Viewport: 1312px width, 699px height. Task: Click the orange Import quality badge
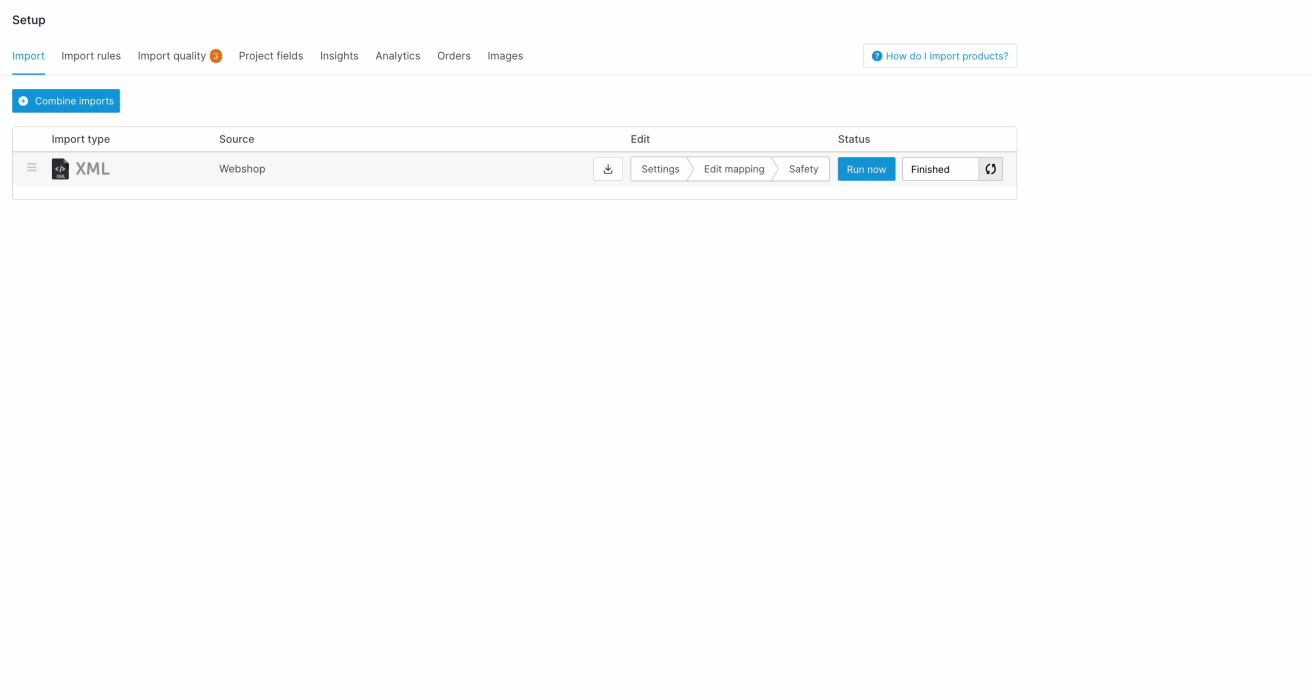(x=216, y=56)
